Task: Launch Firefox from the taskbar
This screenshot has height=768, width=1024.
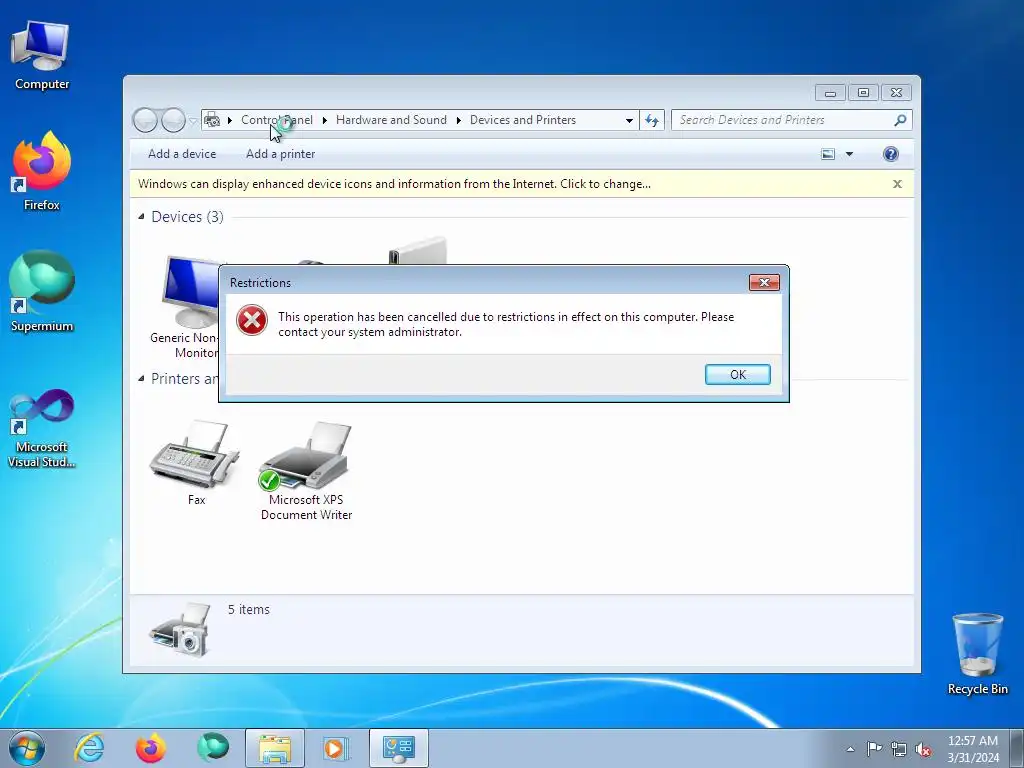Action: point(150,748)
